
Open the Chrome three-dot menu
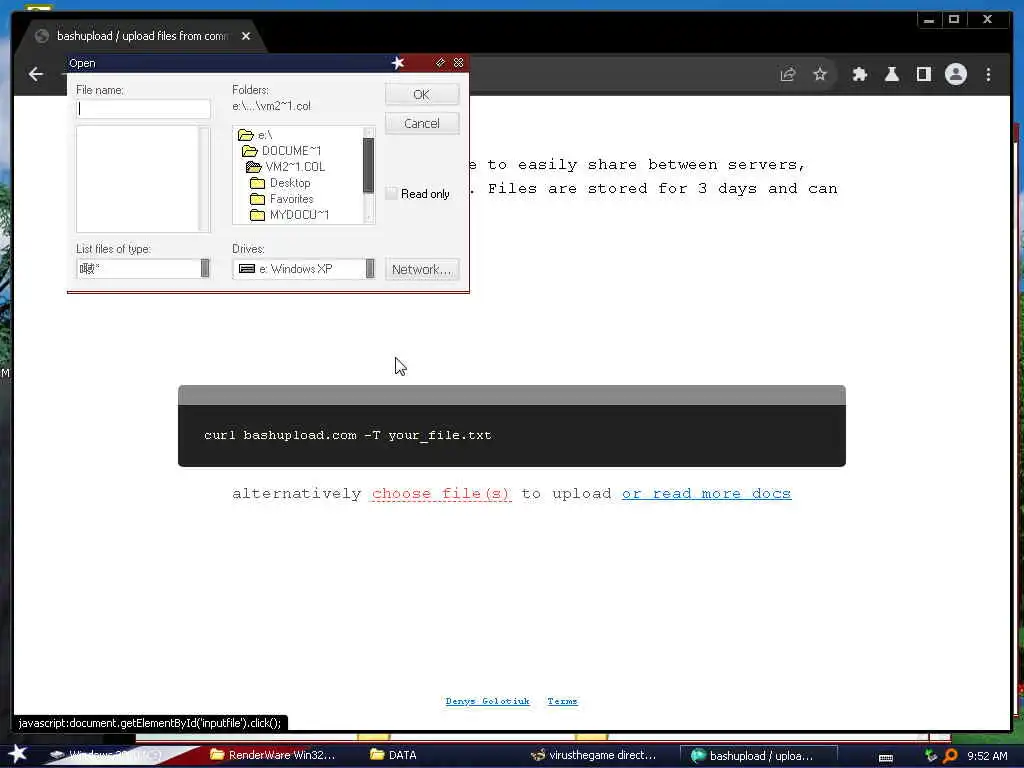(988, 74)
